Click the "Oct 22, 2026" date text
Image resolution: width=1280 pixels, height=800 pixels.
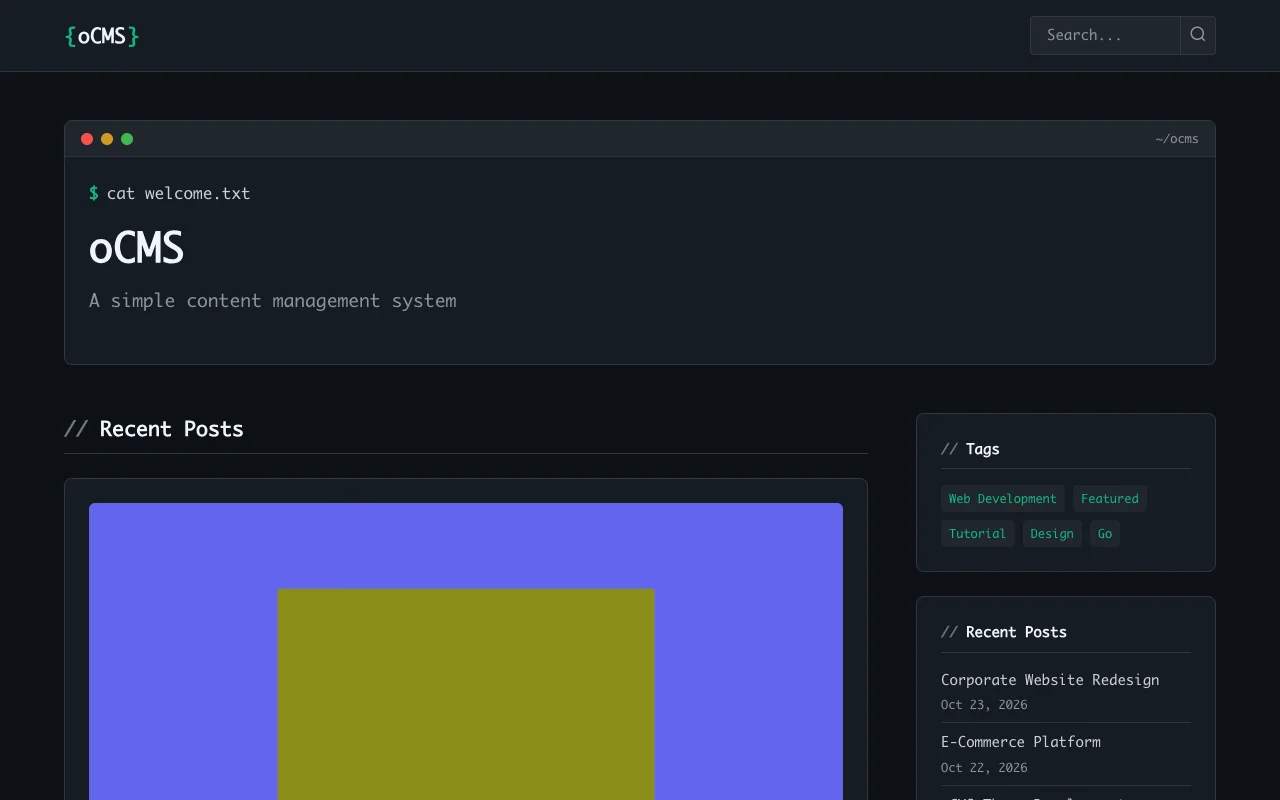pyautogui.click(x=984, y=768)
